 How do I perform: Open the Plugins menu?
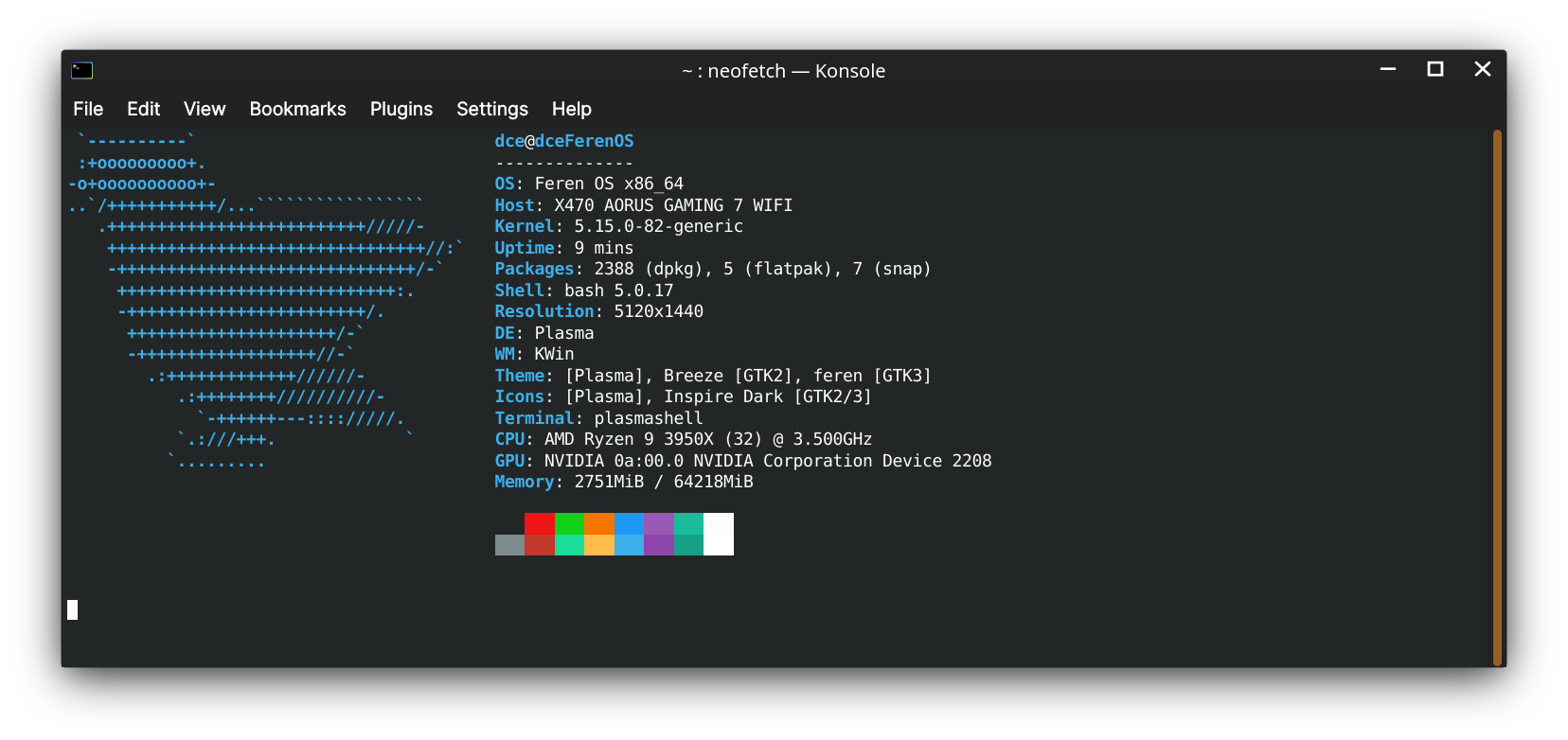401,109
